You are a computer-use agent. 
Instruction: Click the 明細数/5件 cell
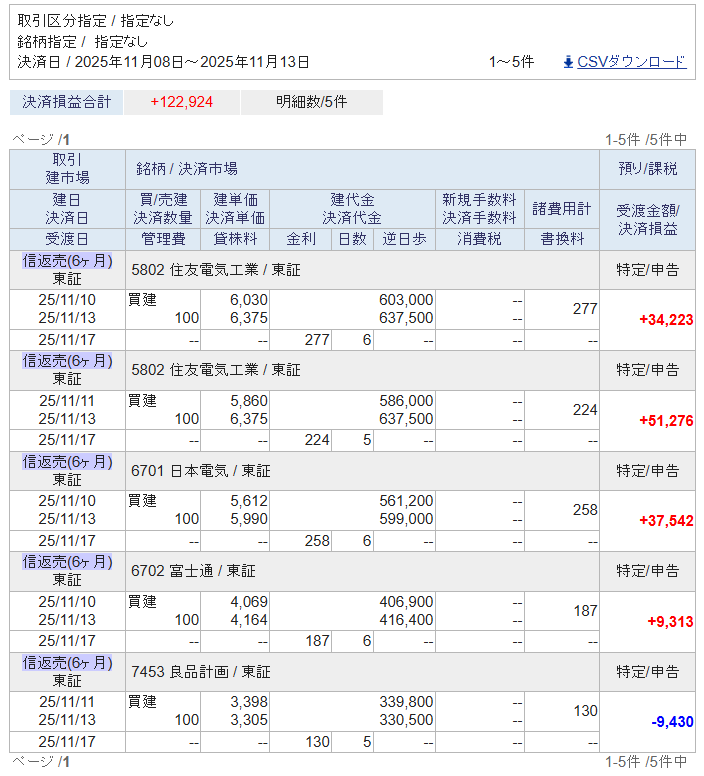coord(312,102)
